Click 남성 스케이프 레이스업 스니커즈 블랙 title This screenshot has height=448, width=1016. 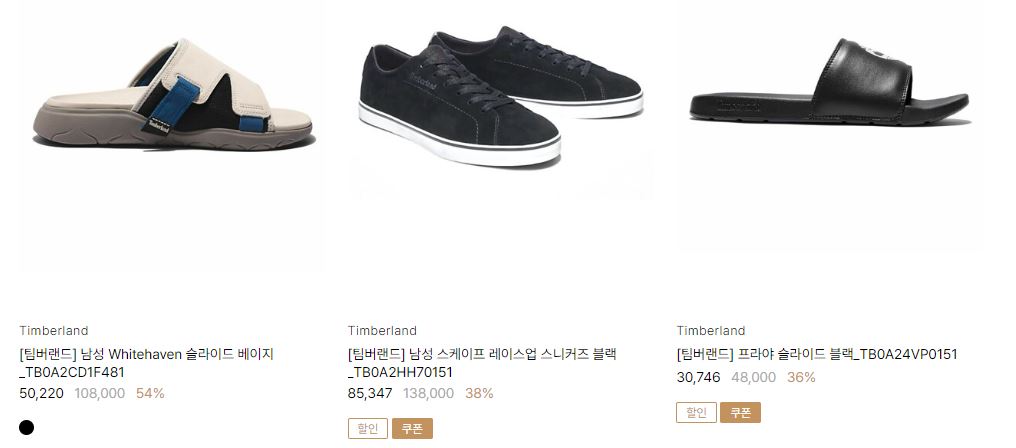(482, 363)
